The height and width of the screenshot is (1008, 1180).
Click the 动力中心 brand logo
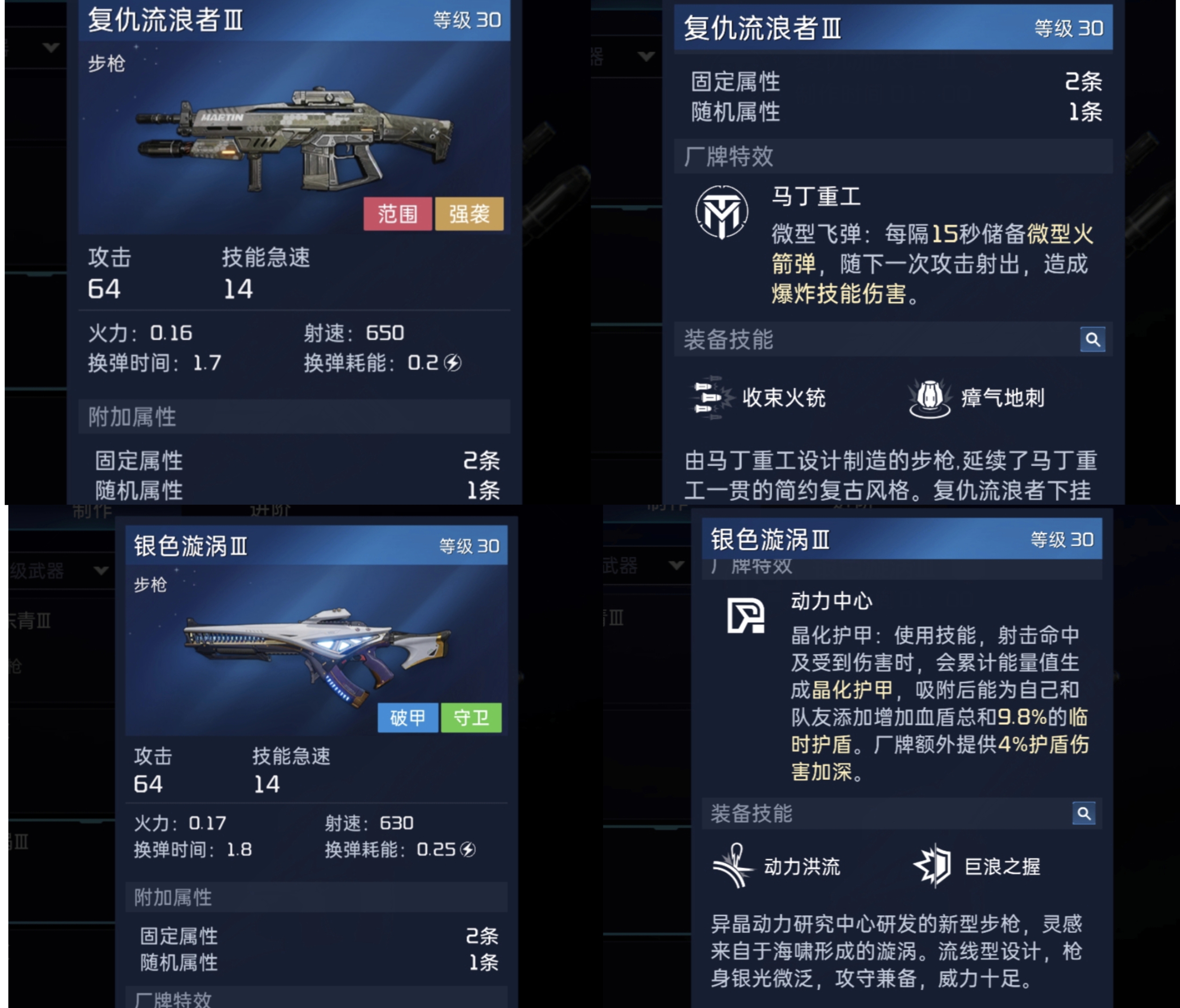745,616
